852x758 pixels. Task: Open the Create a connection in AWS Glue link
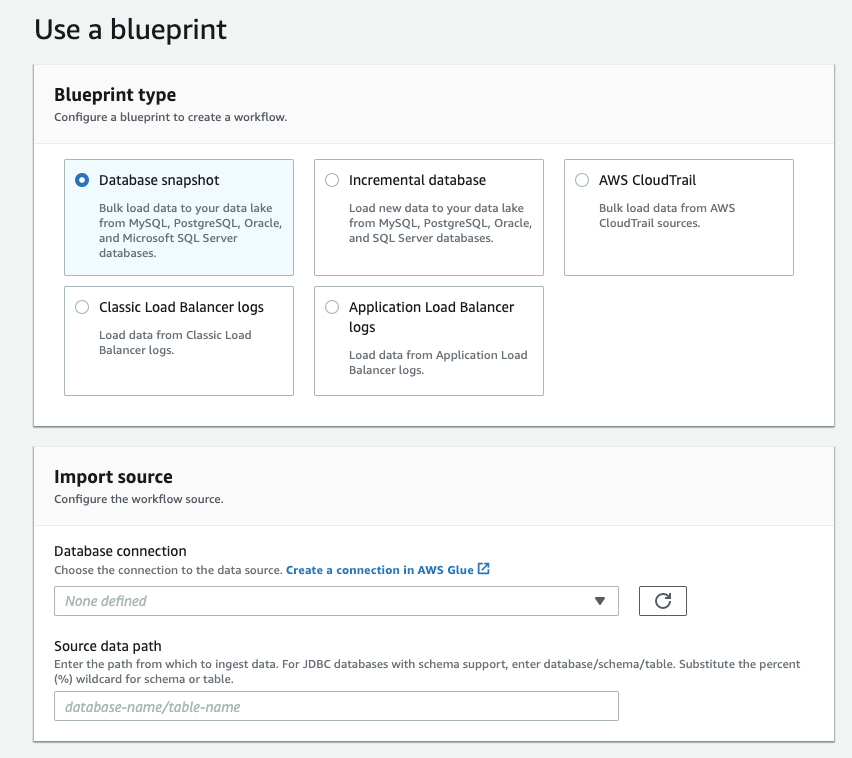[x=380, y=570]
